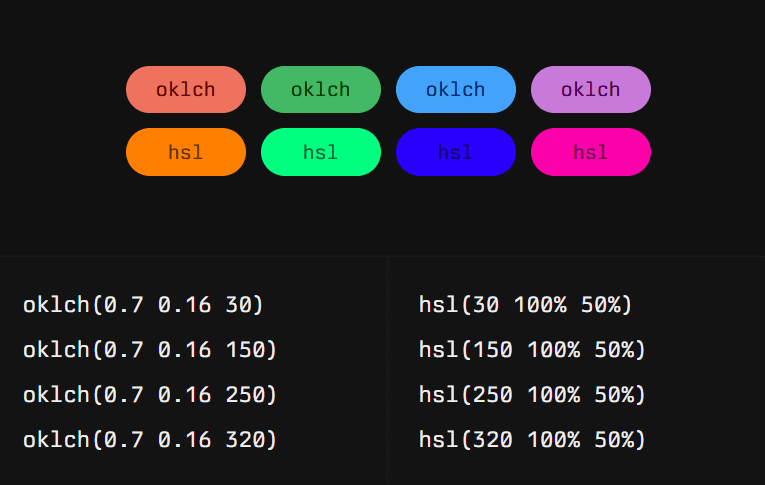Image resolution: width=765 pixels, height=485 pixels.
Task: Click the oklch(0.7 0.16 250) code line
Action: [x=150, y=394]
